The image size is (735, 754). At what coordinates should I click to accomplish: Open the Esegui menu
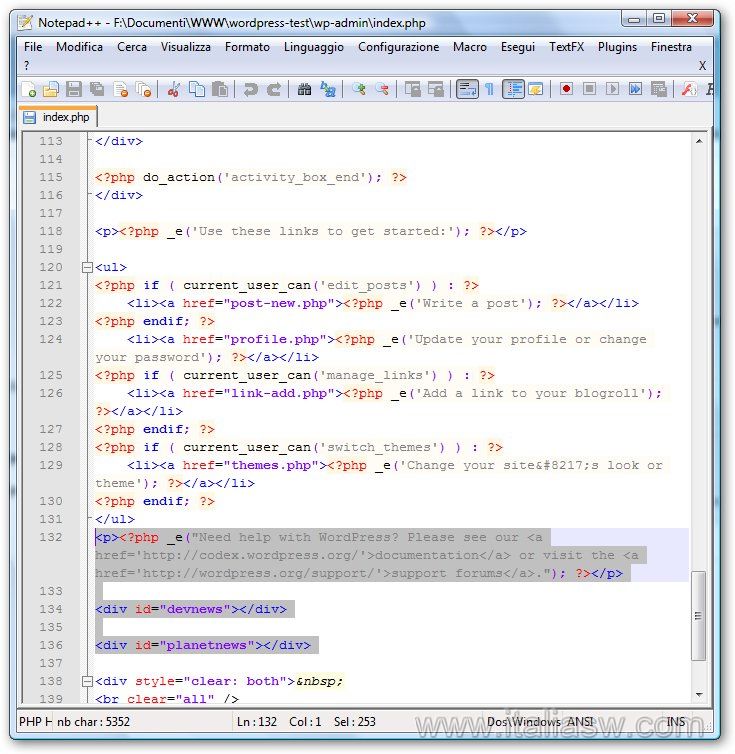[518, 47]
